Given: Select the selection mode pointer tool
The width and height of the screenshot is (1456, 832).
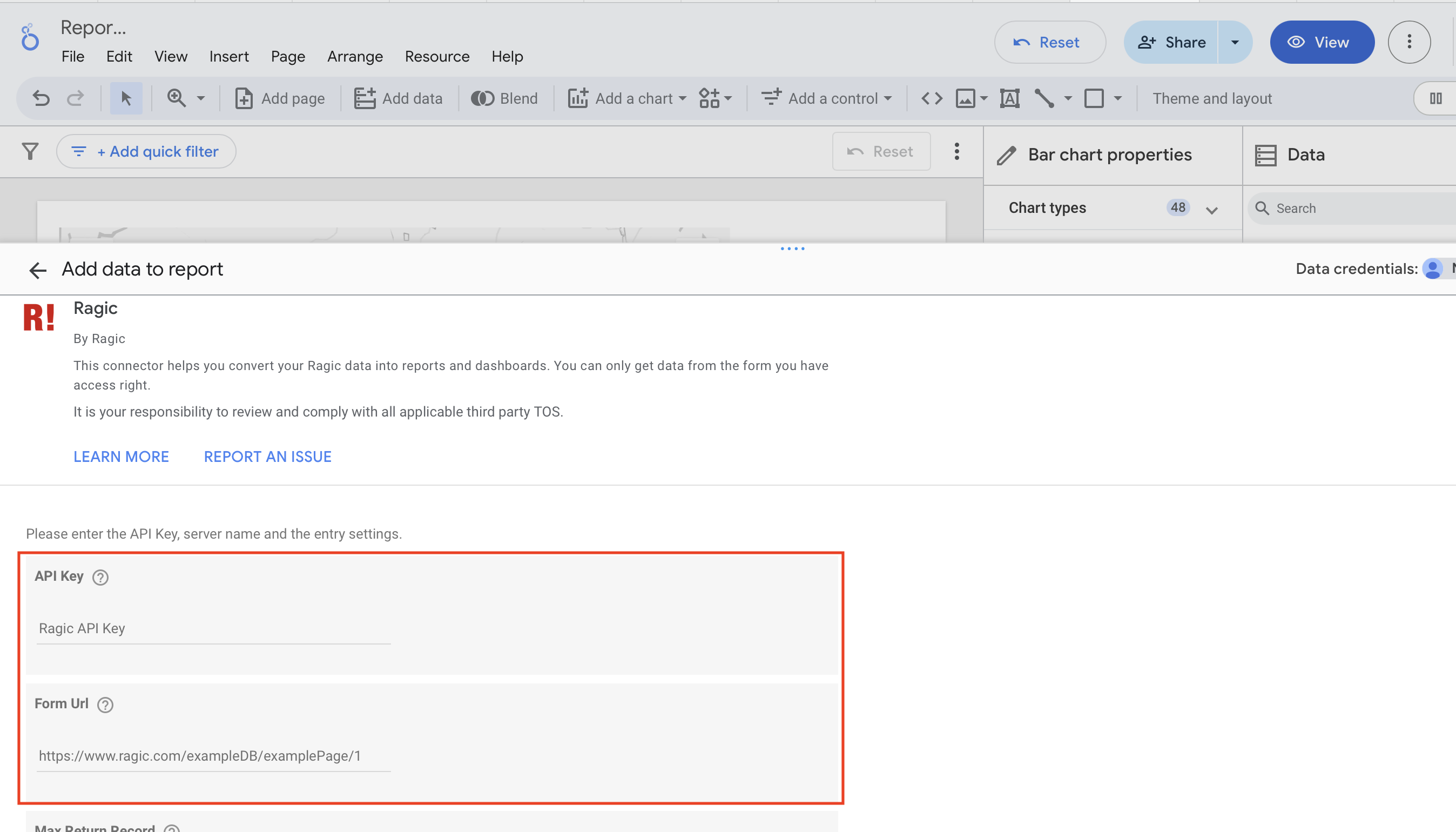Looking at the screenshot, I should (x=126, y=98).
